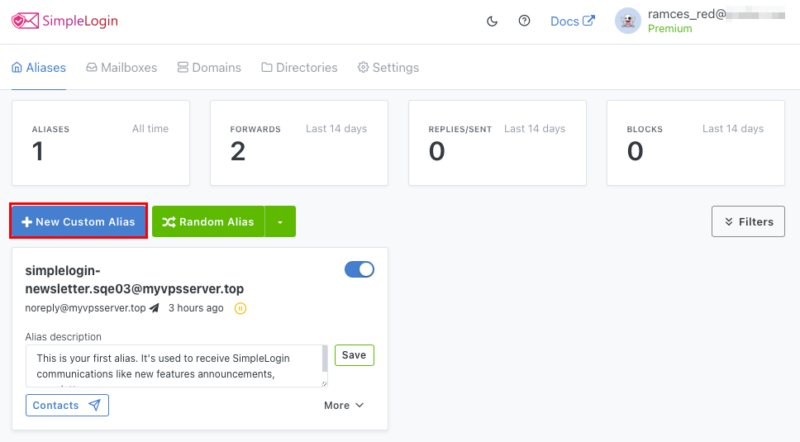Click the simplelogin-newsletter alias address
This screenshot has width=800, height=442.
pyautogui.click(x=134, y=280)
